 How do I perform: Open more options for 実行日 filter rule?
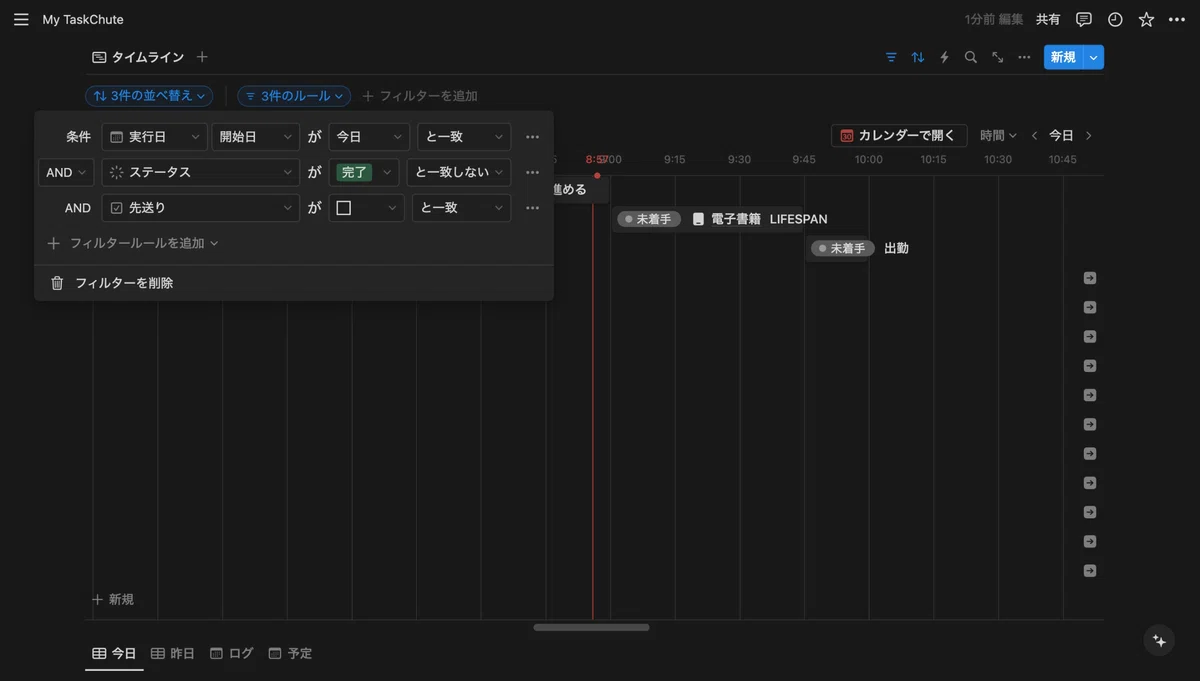pos(532,136)
